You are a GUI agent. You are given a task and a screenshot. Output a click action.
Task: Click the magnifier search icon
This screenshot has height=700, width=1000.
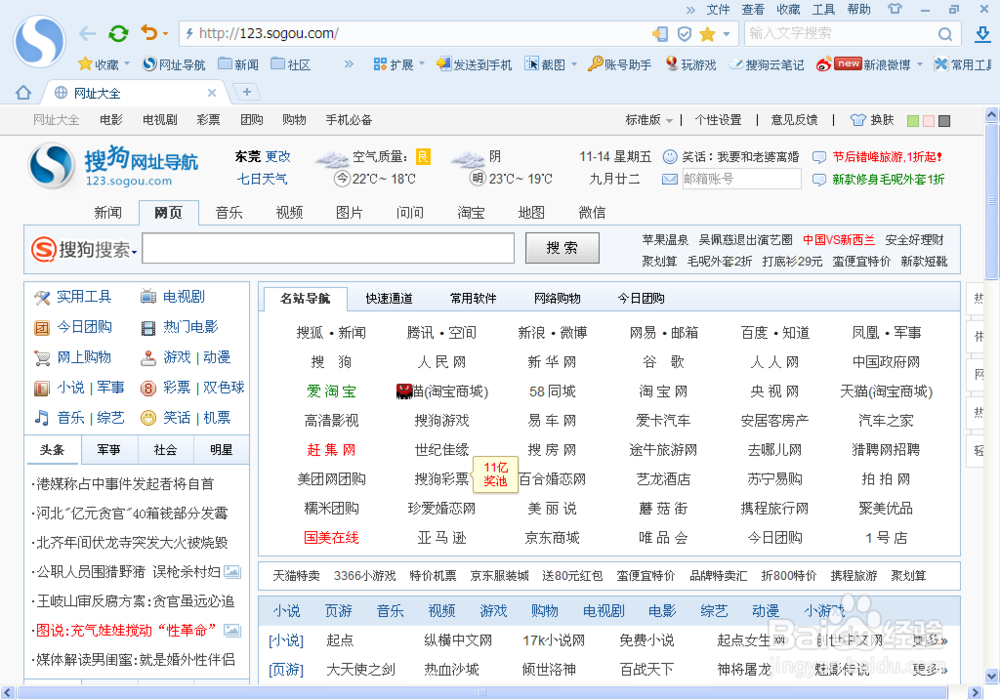945,34
